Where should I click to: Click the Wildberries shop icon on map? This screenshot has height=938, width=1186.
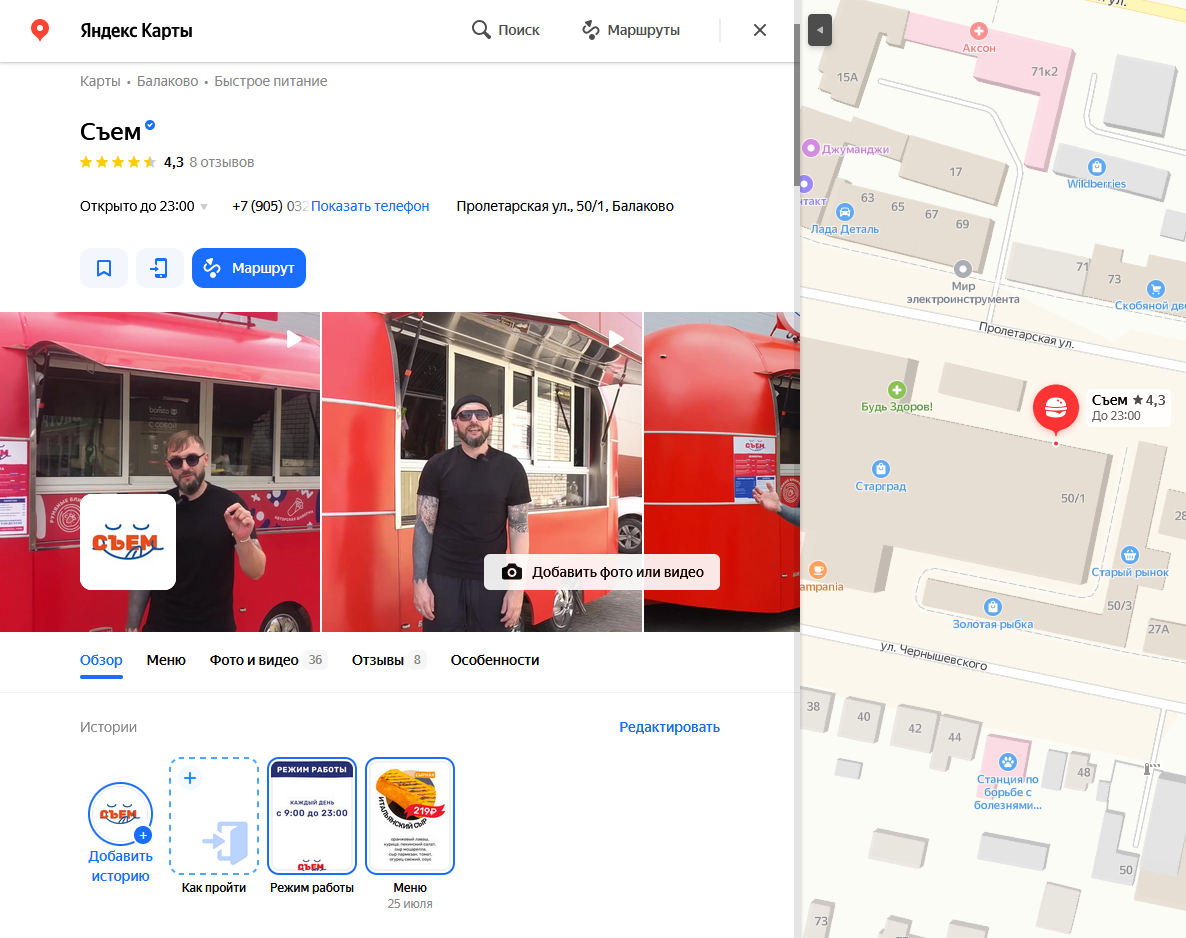(x=1097, y=167)
